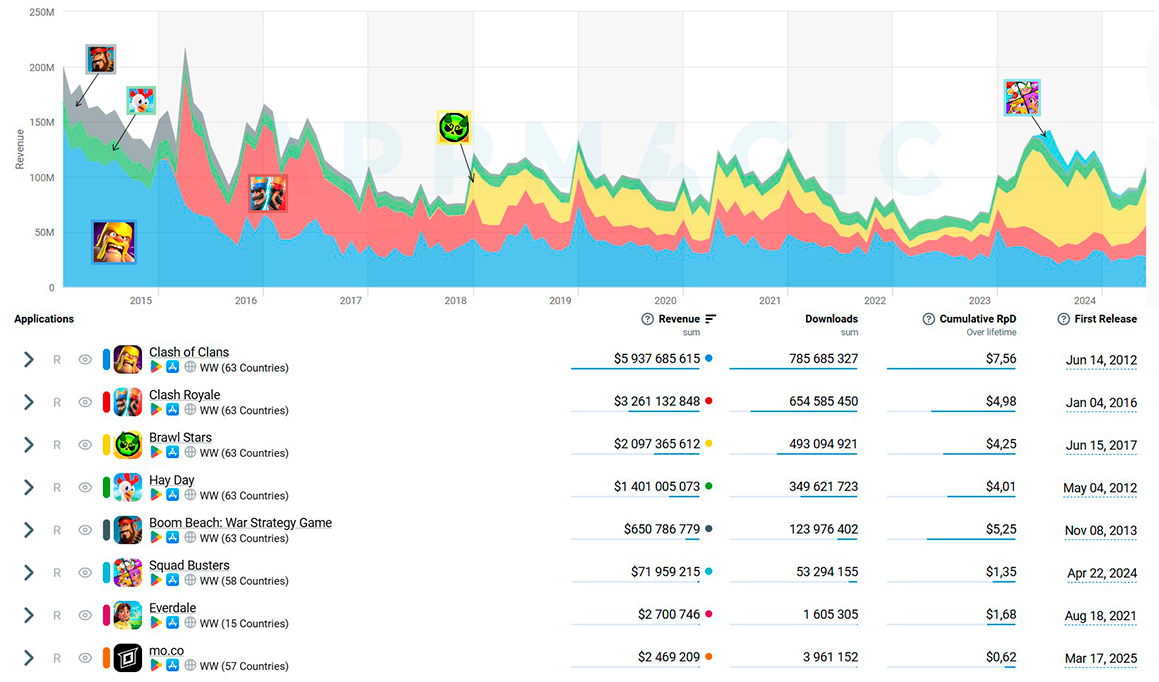Click the Revenue sort order icon

tap(711, 319)
